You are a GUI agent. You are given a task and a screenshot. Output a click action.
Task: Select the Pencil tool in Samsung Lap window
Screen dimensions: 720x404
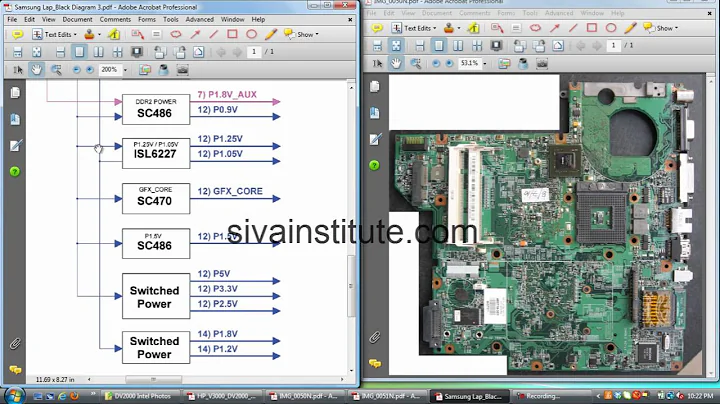(x=270, y=34)
